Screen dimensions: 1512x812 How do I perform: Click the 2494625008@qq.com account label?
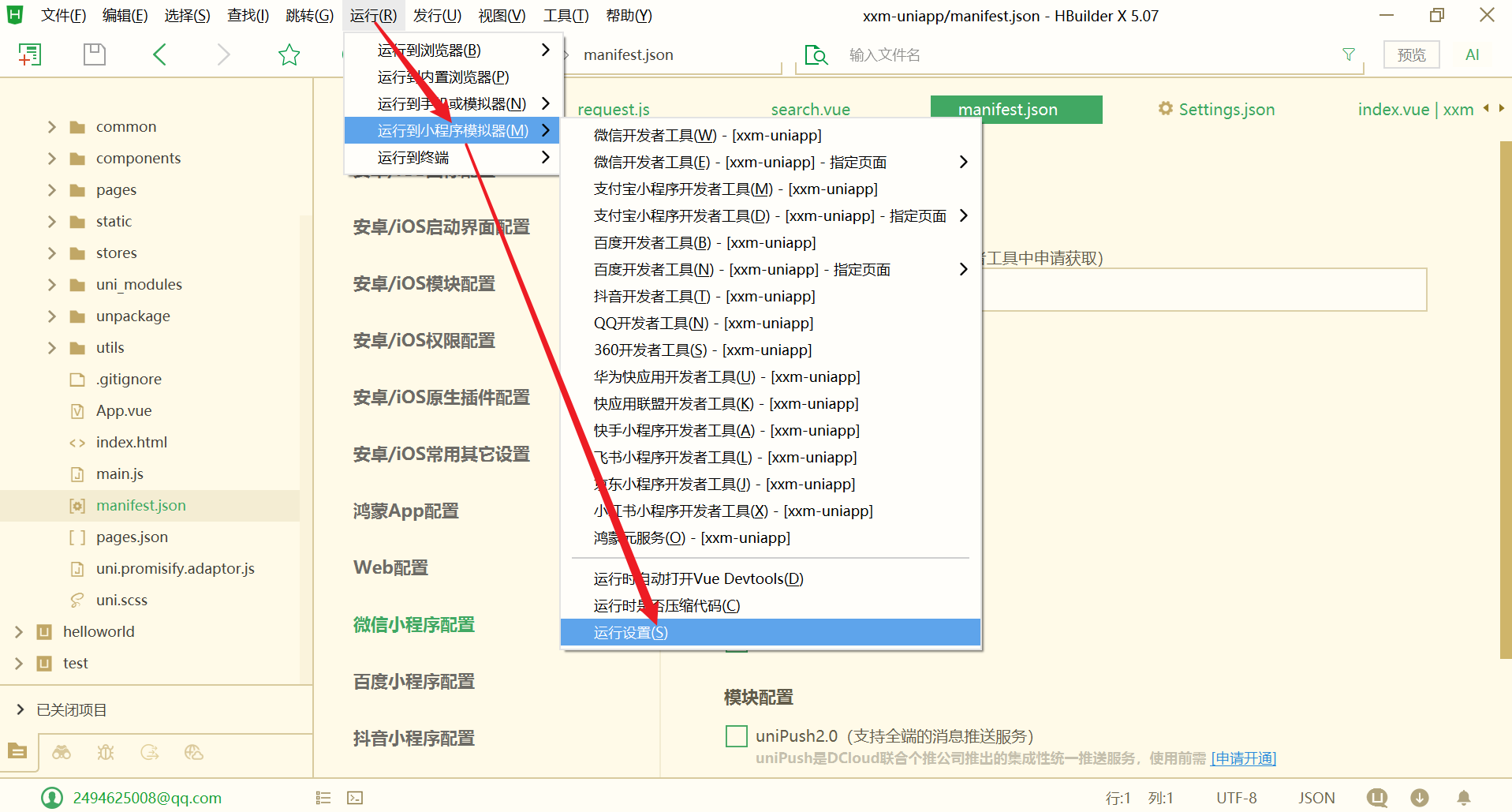[147, 798]
